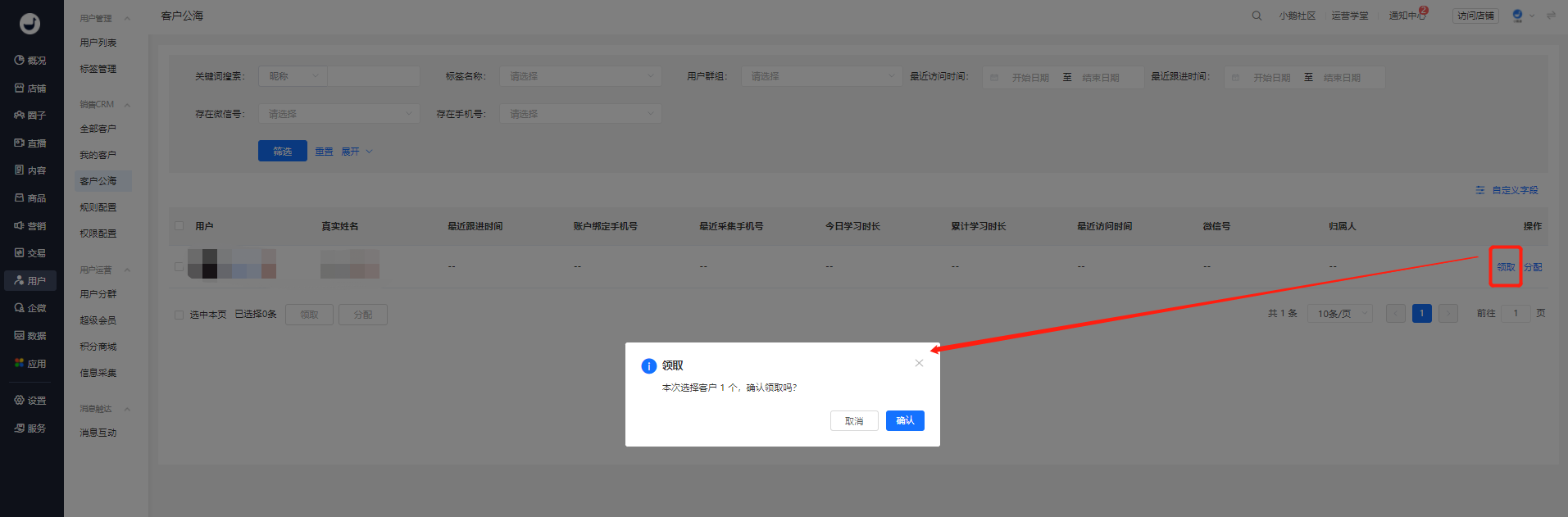Click the 访问店铺 button
The image size is (1568, 517).
click(1475, 16)
